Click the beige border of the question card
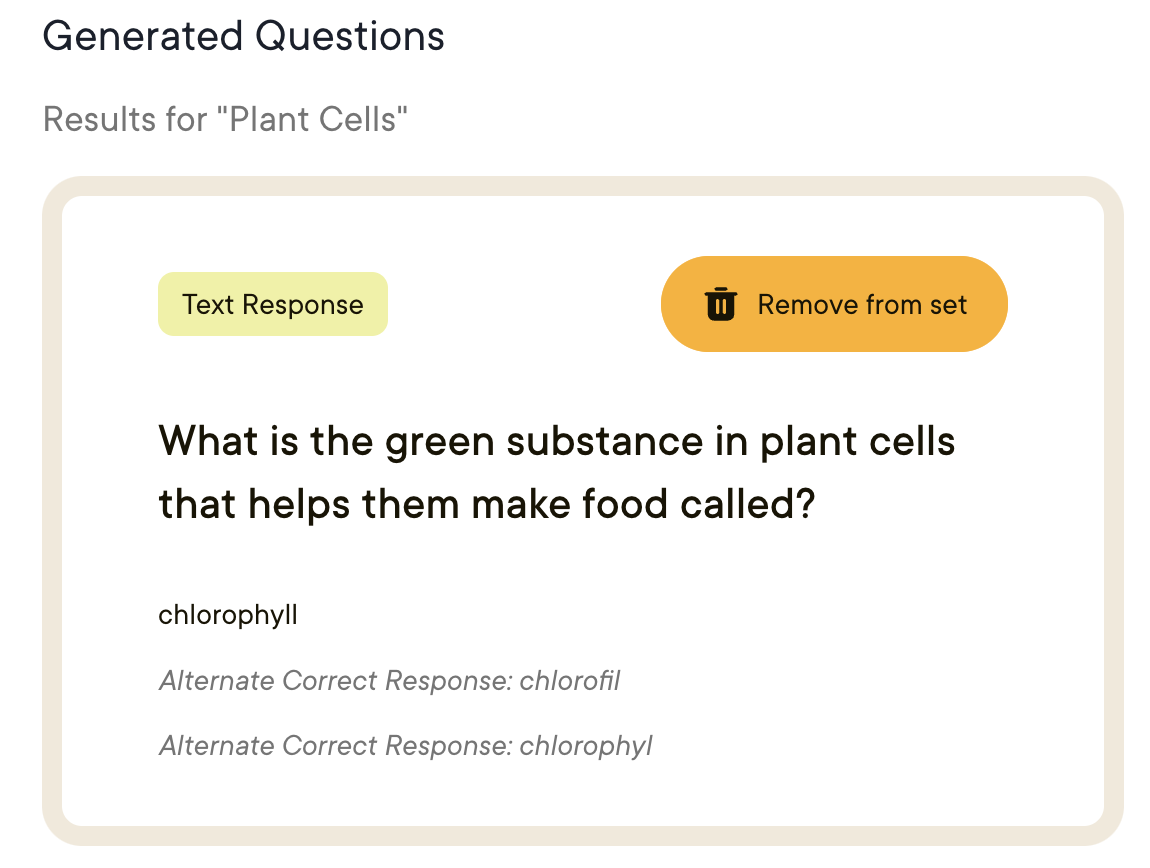1150x868 pixels. [x=52, y=500]
